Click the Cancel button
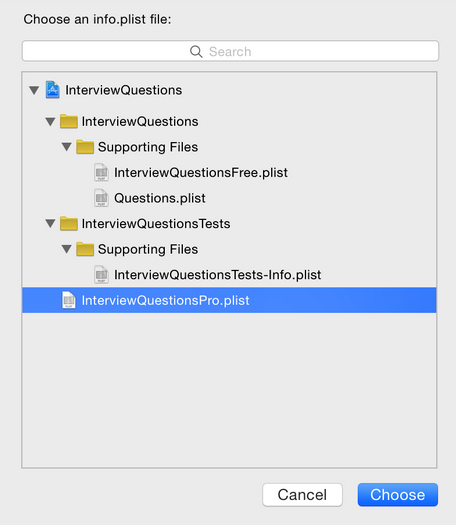This screenshot has height=525, width=456. point(302,495)
